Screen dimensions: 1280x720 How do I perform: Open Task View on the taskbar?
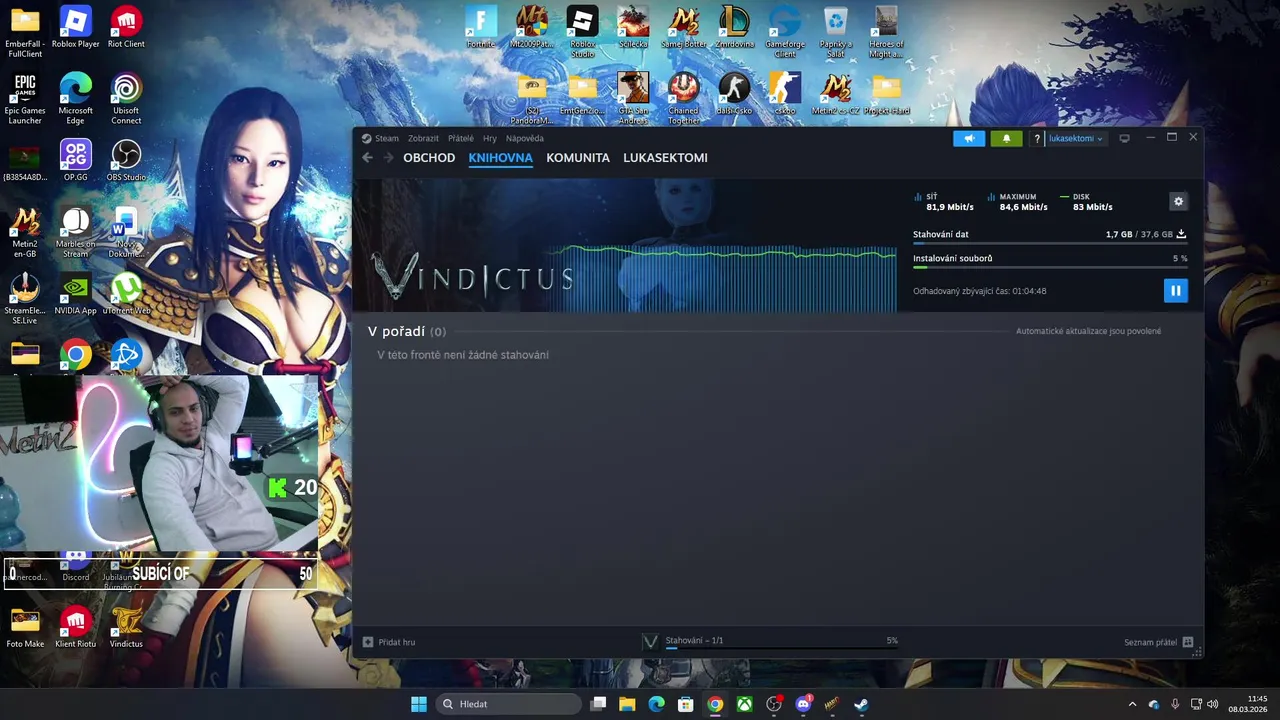pyautogui.click(x=598, y=704)
